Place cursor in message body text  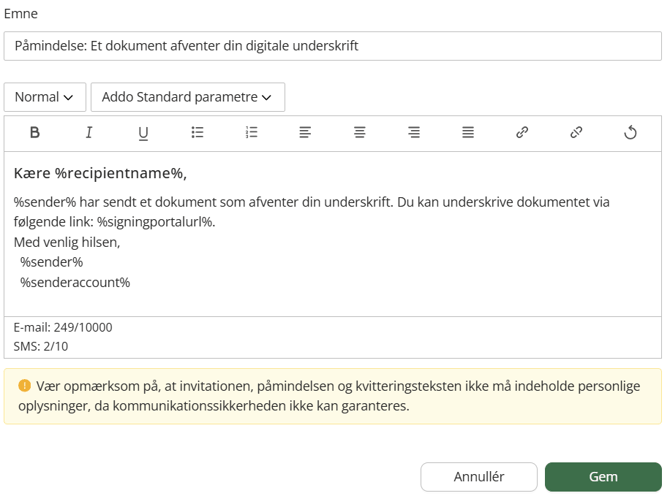[333, 234]
